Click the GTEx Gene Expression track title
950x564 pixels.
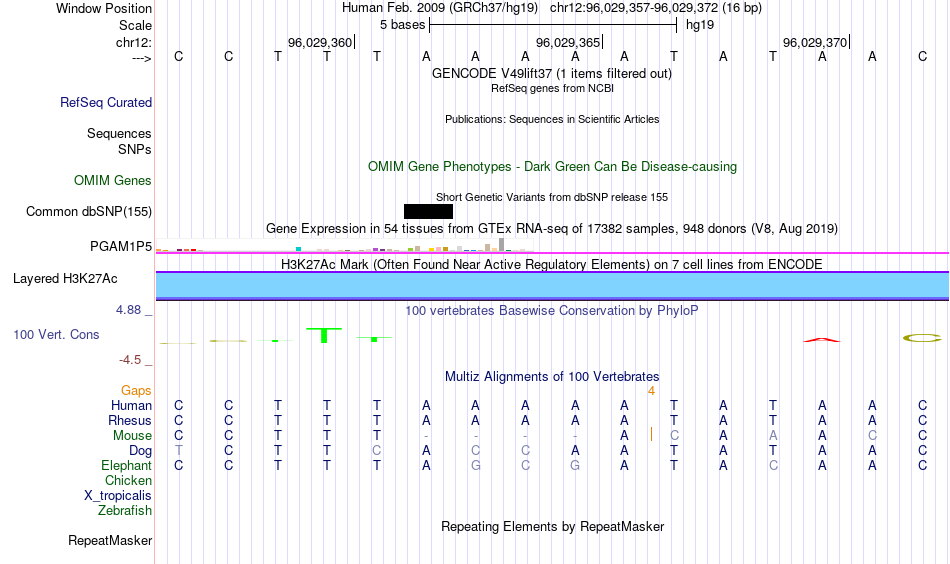pos(552,228)
